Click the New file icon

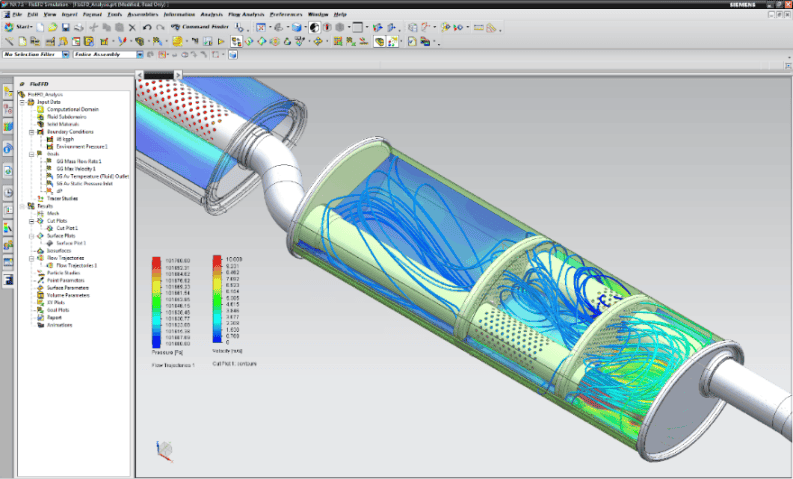coord(41,28)
